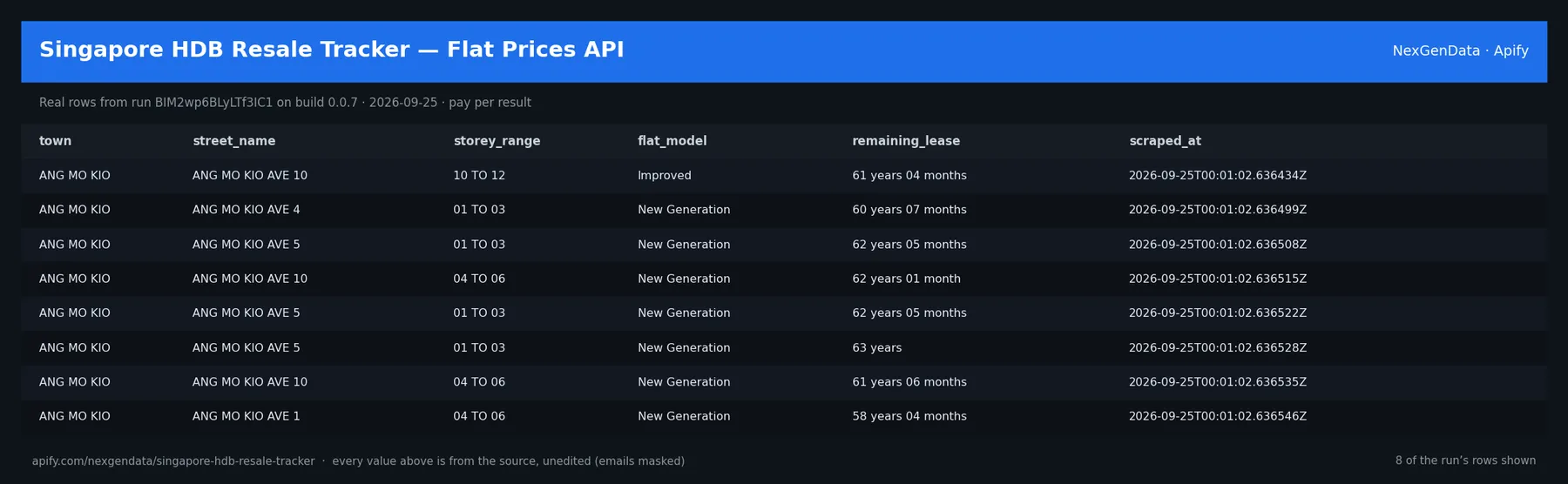The width and height of the screenshot is (1568, 484).
Task: Click the flat_model column header
Action: pyautogui.click(x=672, y=141)
